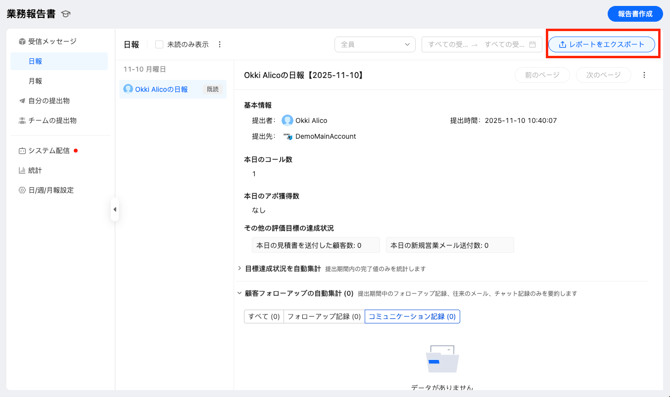The height and width of the screenshot is (397, 670).
Task: Click the 本日の新規営業メール送付数: 0 box
Action: (450, 245)
